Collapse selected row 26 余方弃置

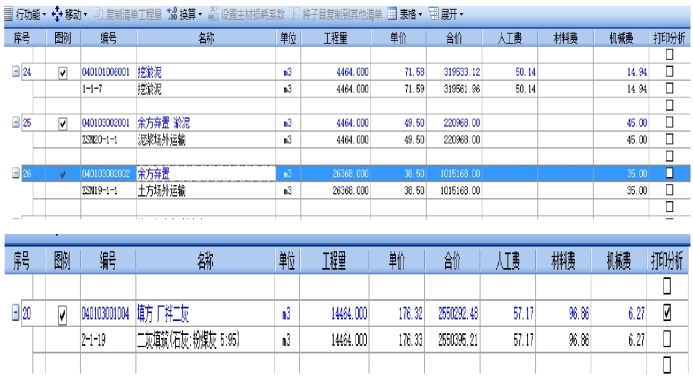pos(16,173)
